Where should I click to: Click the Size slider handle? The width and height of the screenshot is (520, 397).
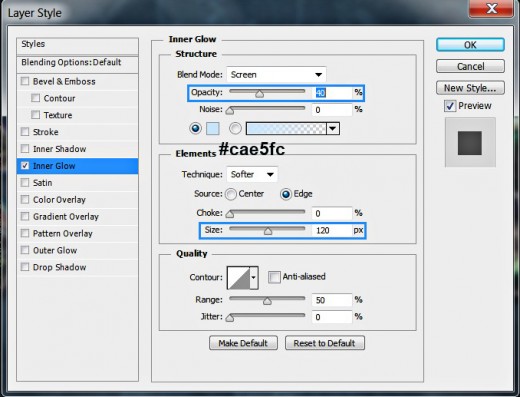point(268,231)
